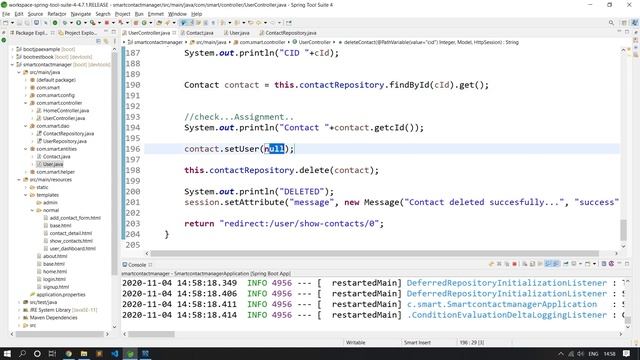
Task: Expand the Maven Dependencies node
Action: coord(19,317)
